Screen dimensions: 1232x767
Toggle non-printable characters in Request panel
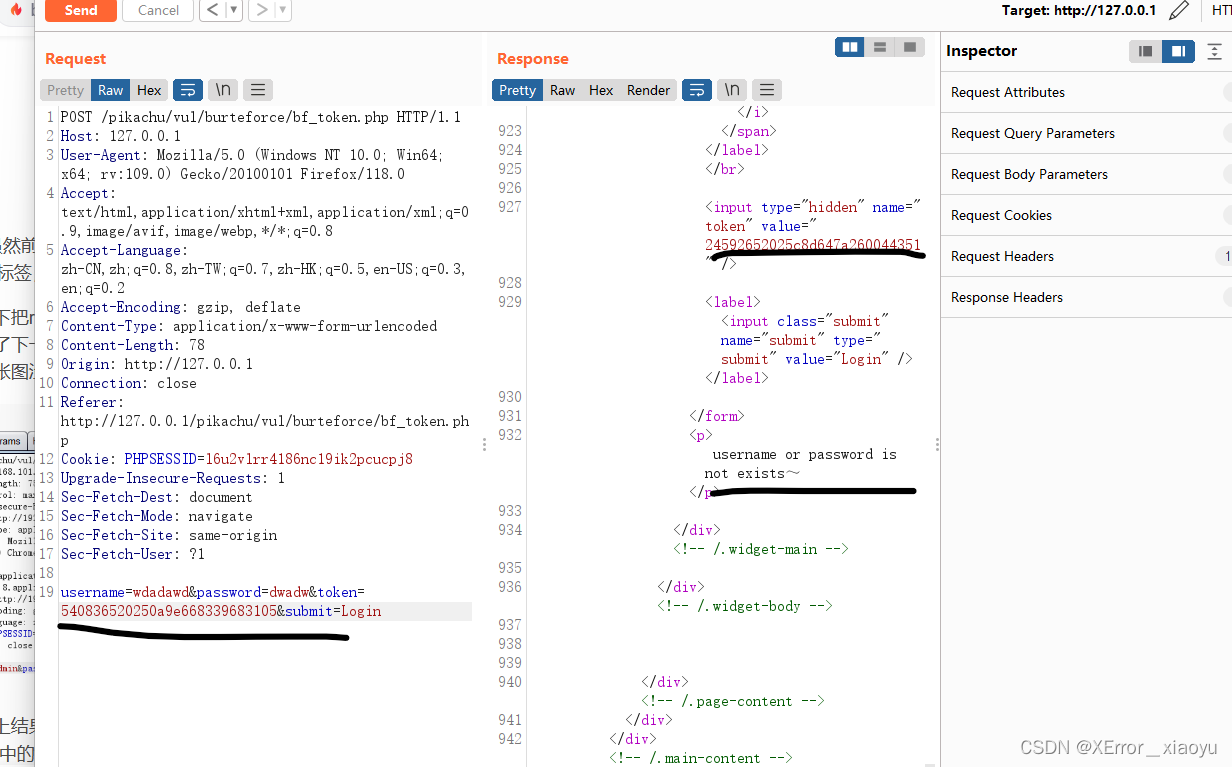223,90
